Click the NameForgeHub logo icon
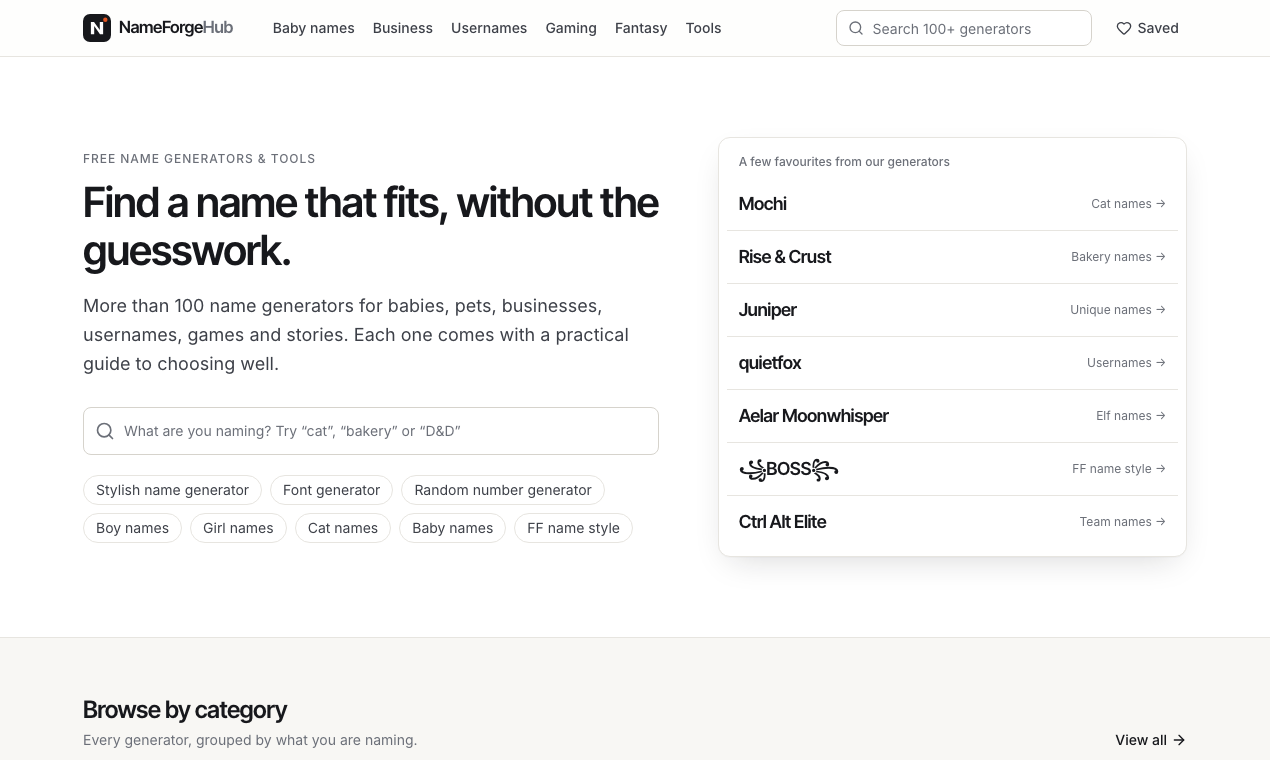 click(x=97, y=28)
